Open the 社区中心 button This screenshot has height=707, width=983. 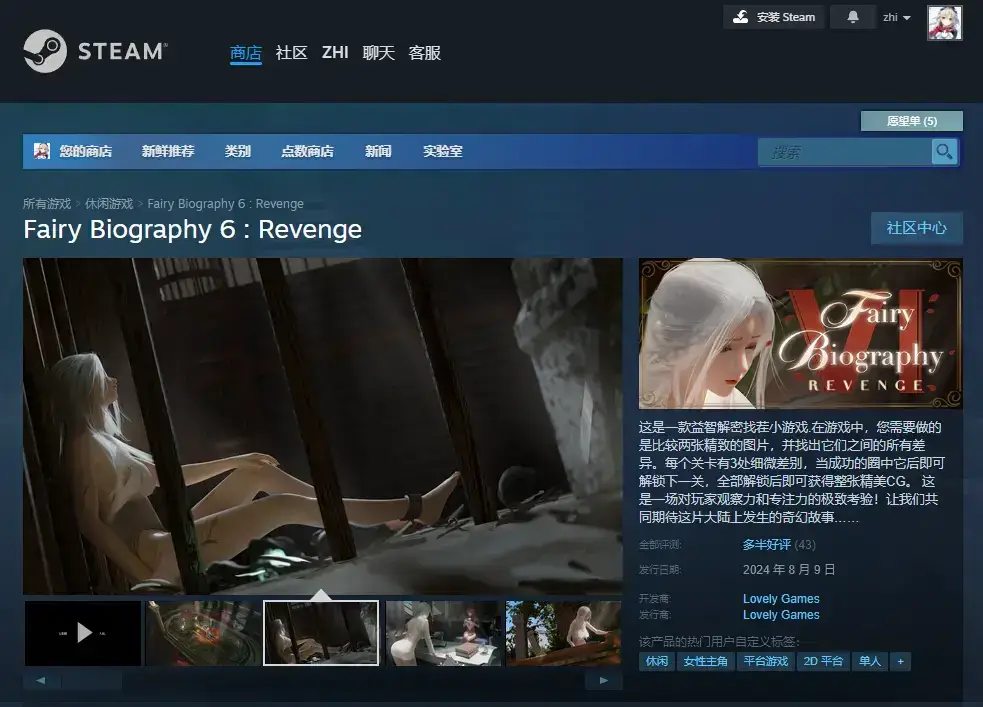(917, 228)
